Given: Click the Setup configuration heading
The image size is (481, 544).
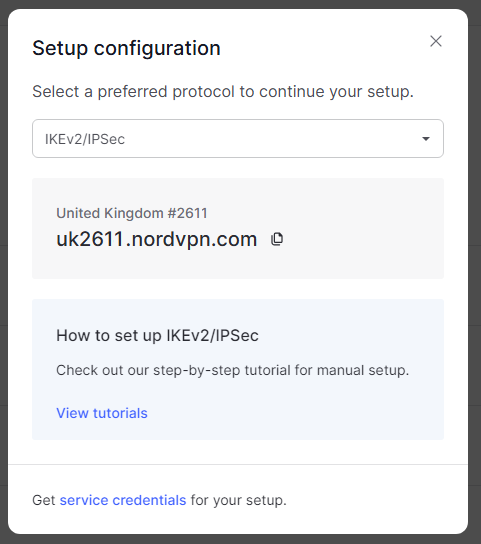Looking at the screenshot, I should pos(126,48).
